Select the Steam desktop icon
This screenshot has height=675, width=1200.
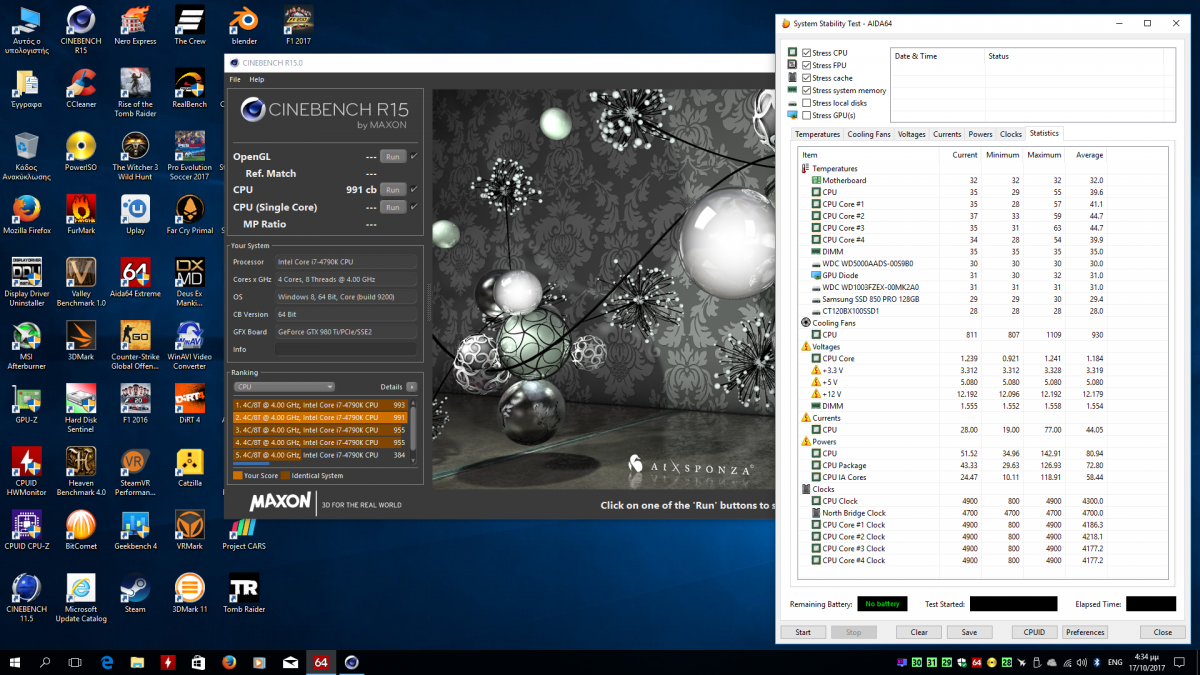(135, 593)
